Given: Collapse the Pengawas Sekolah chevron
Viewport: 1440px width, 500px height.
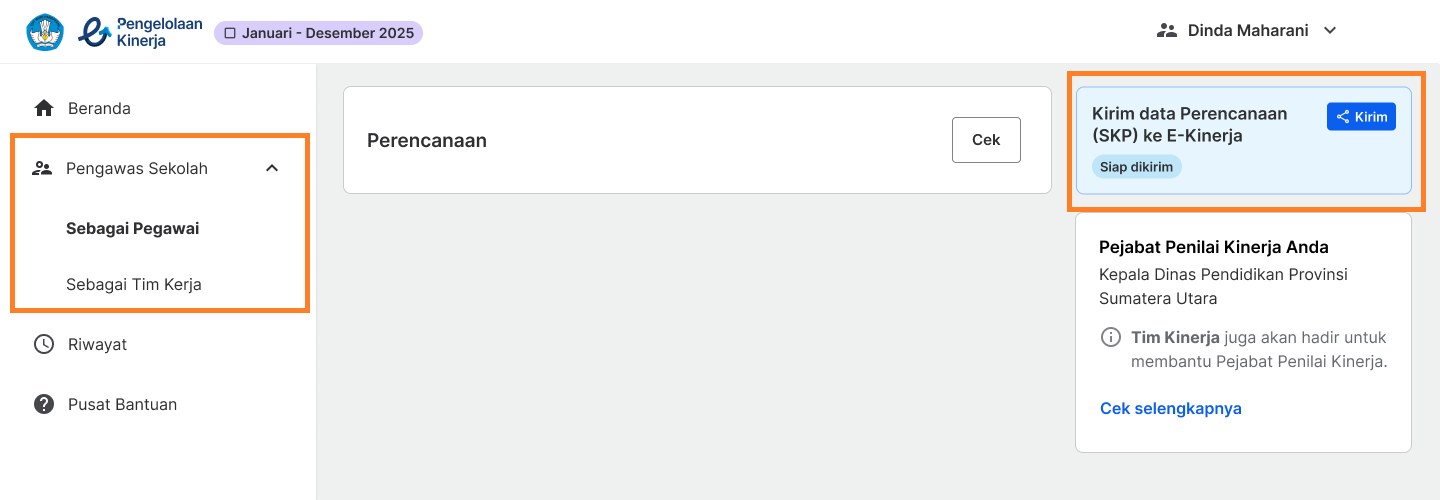Looking at the screenshot, I should point(272,168).
